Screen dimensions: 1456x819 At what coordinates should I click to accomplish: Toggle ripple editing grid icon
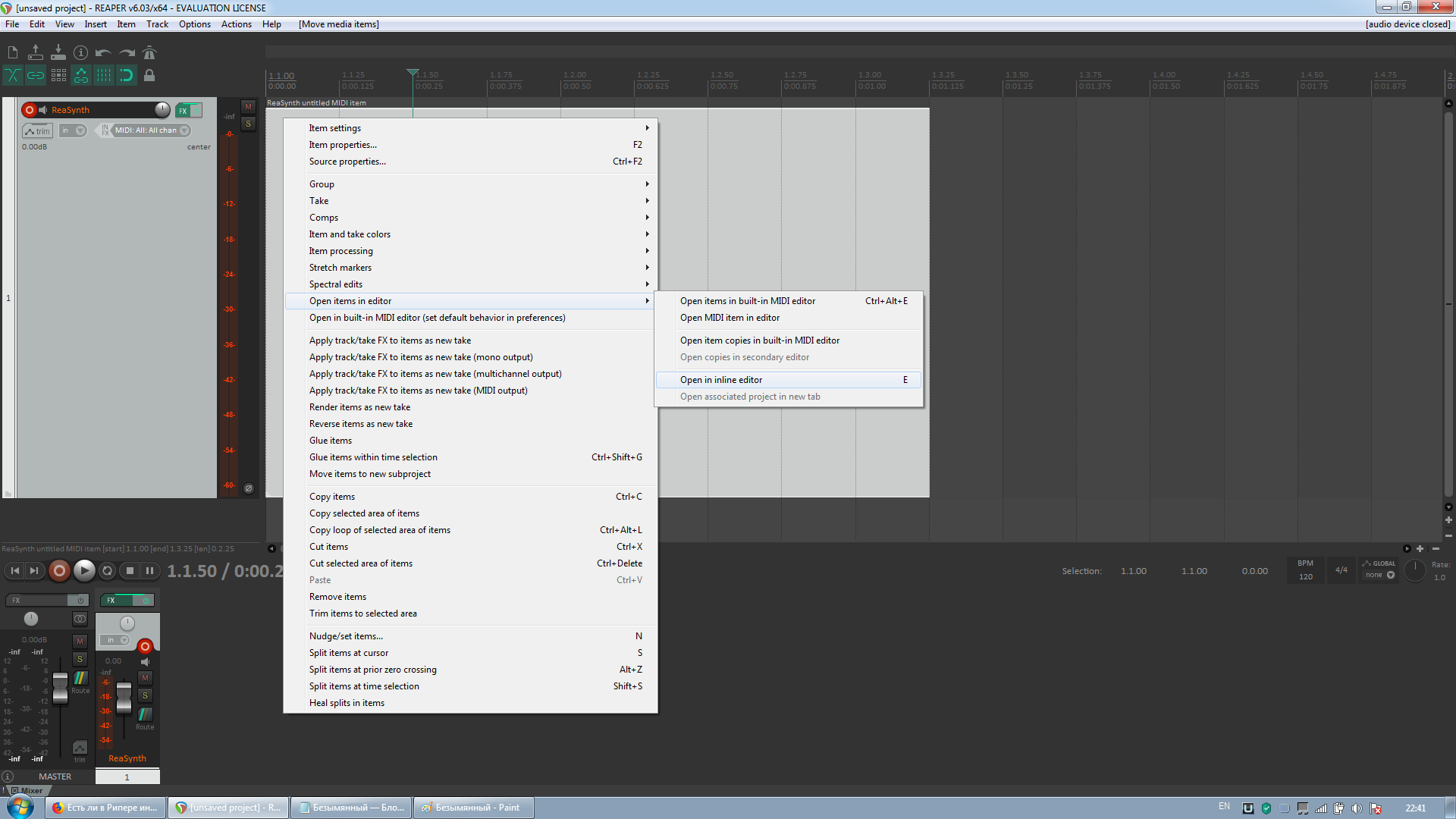tap(58, 75)
